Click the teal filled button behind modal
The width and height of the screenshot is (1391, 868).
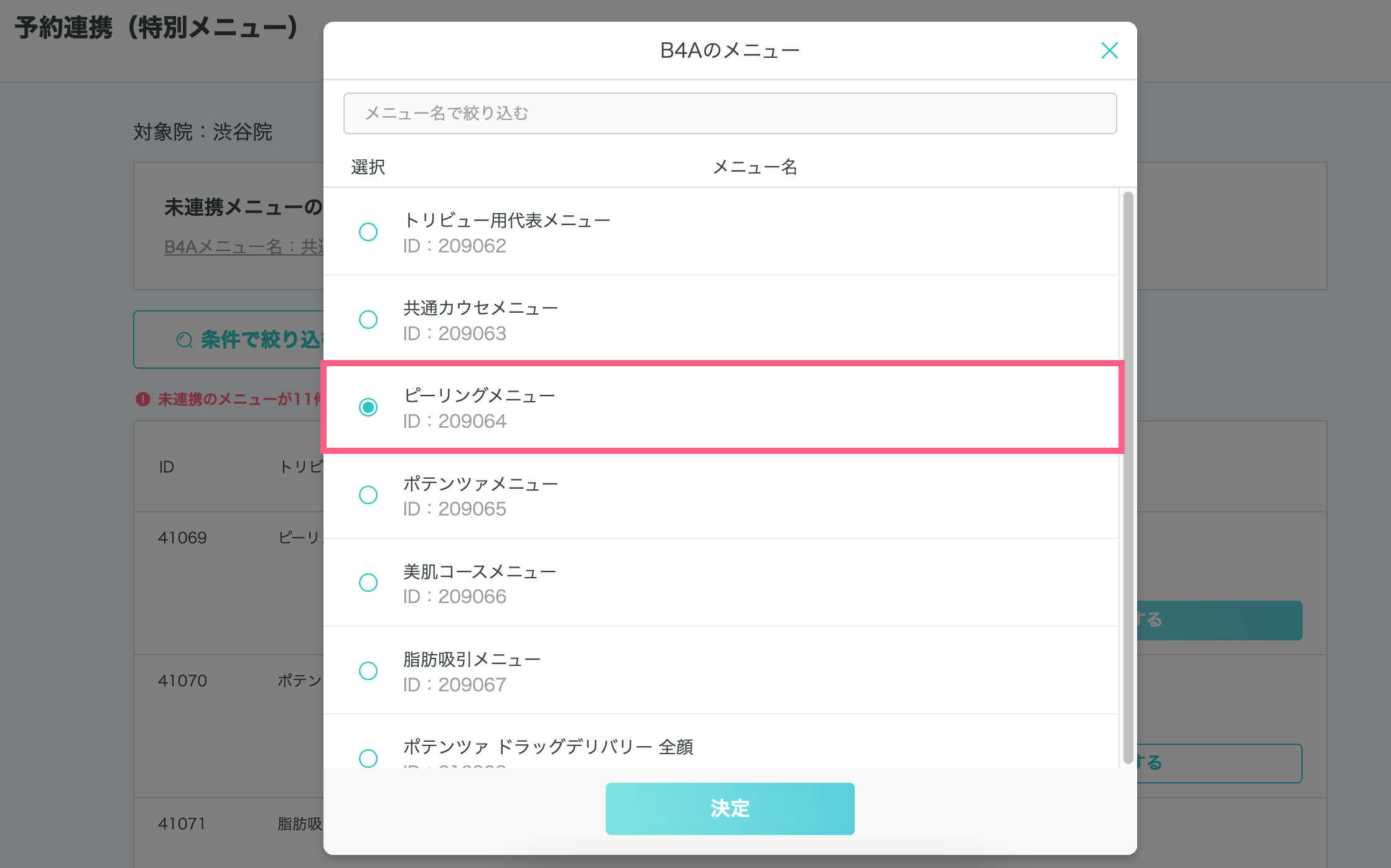point(1219,620)
